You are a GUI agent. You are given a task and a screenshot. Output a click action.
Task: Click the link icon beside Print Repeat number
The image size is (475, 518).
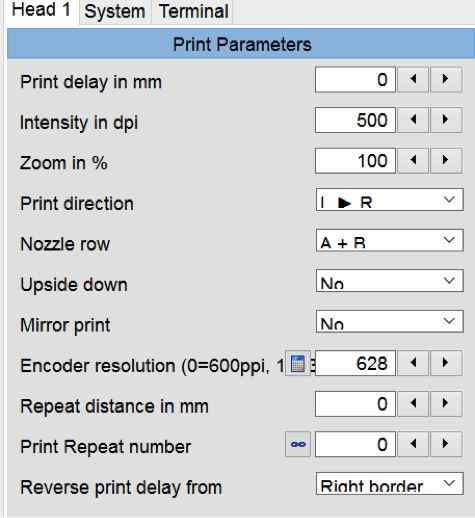click(x=298, y=444)
